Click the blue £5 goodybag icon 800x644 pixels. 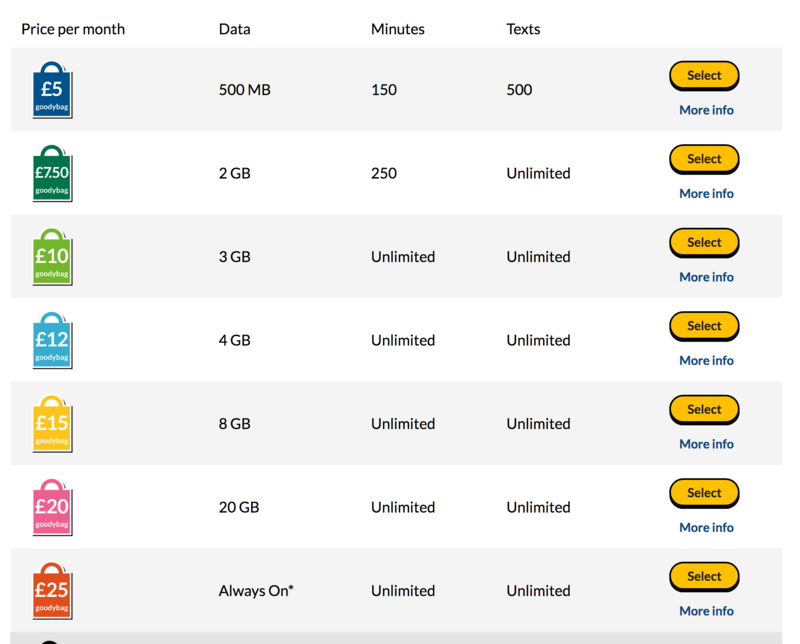click(52, 90)
